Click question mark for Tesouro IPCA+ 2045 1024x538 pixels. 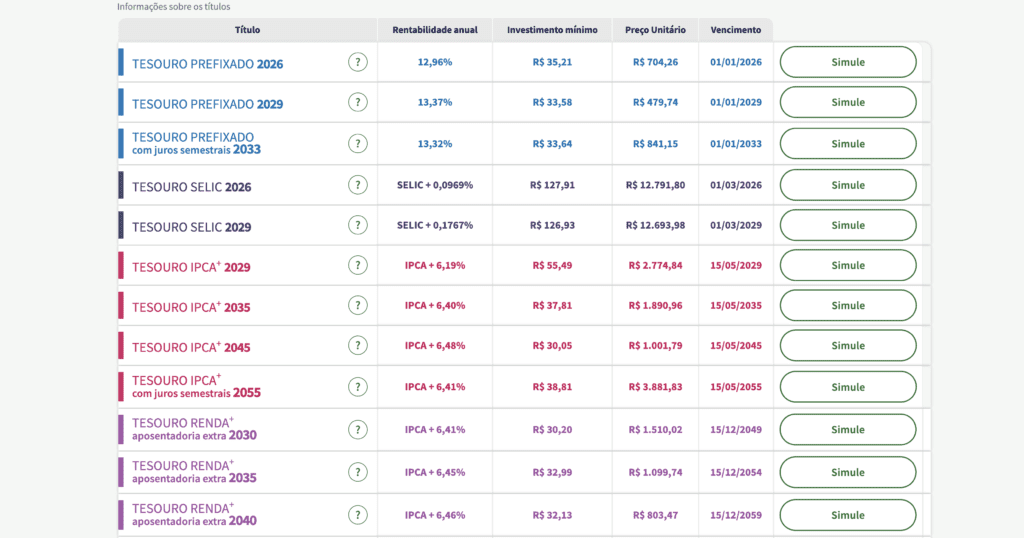[357, 345]
